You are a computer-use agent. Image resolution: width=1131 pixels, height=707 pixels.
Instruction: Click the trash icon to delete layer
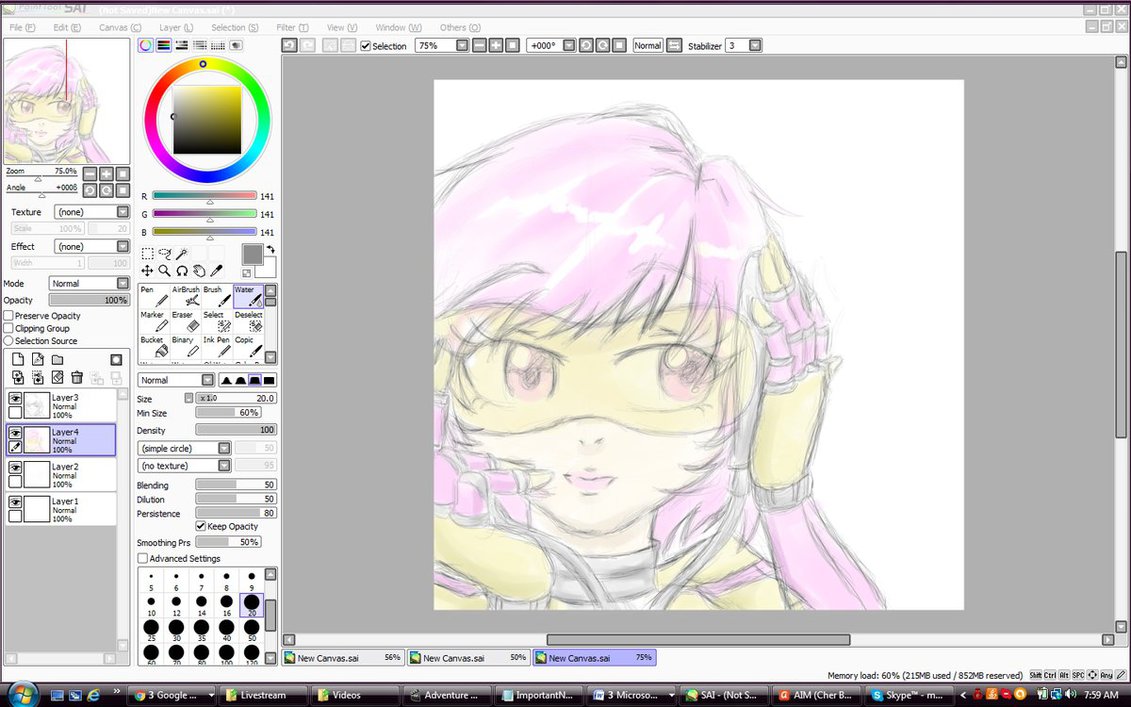click(x=77, y=377)
